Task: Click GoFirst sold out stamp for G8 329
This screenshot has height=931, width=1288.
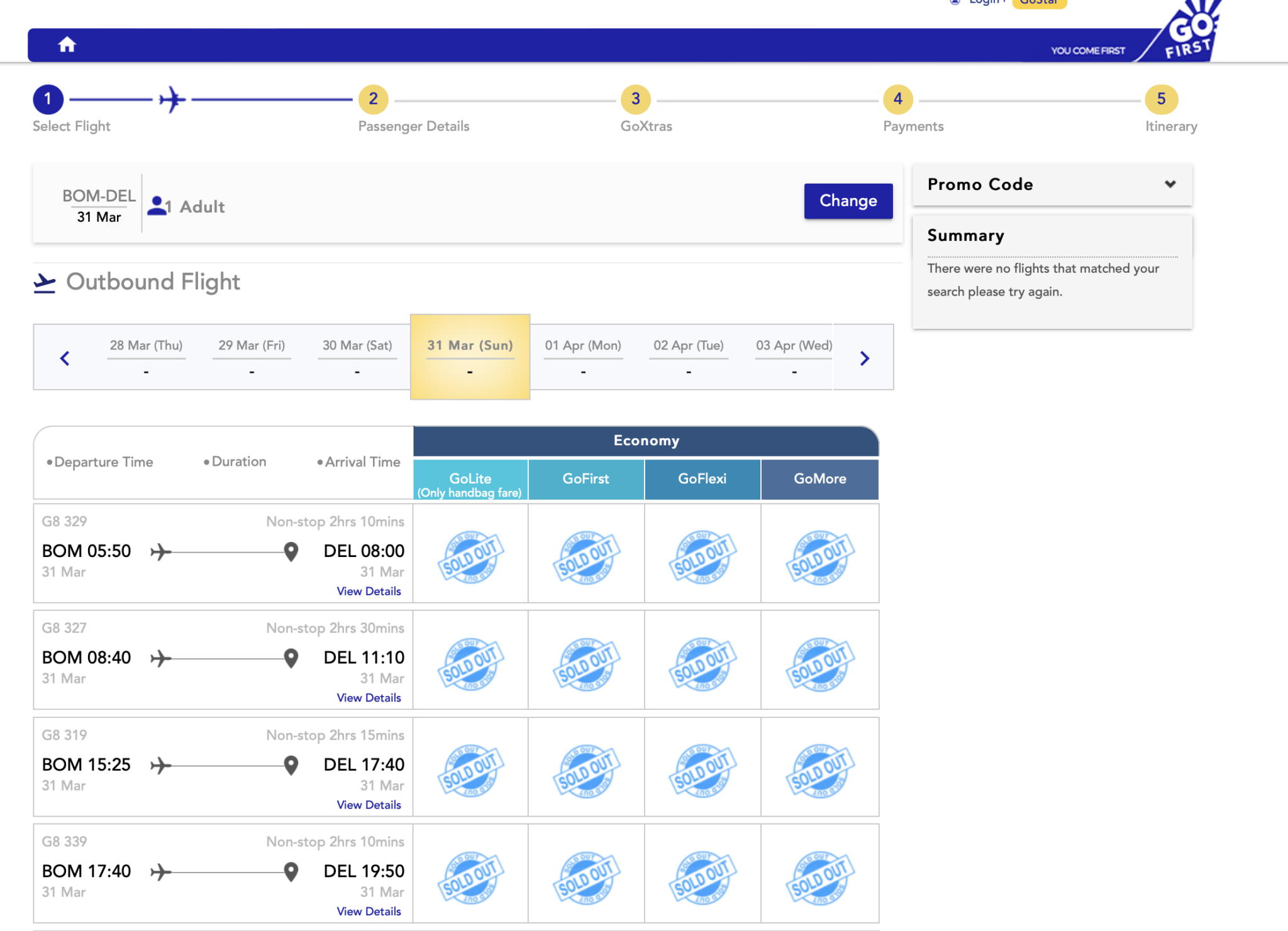Action: tap(586, 557)
